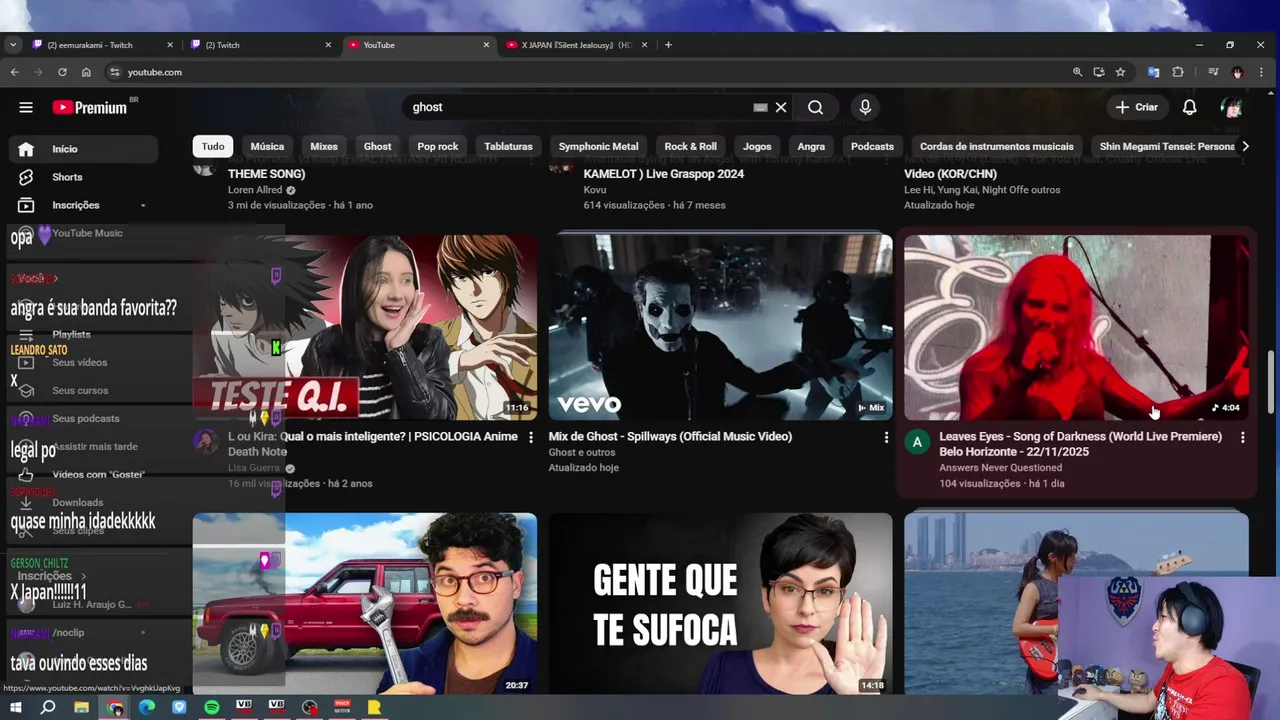Install app icon in the address bar
This screenshot has width=1280, height=720.
pos(1099,72)
